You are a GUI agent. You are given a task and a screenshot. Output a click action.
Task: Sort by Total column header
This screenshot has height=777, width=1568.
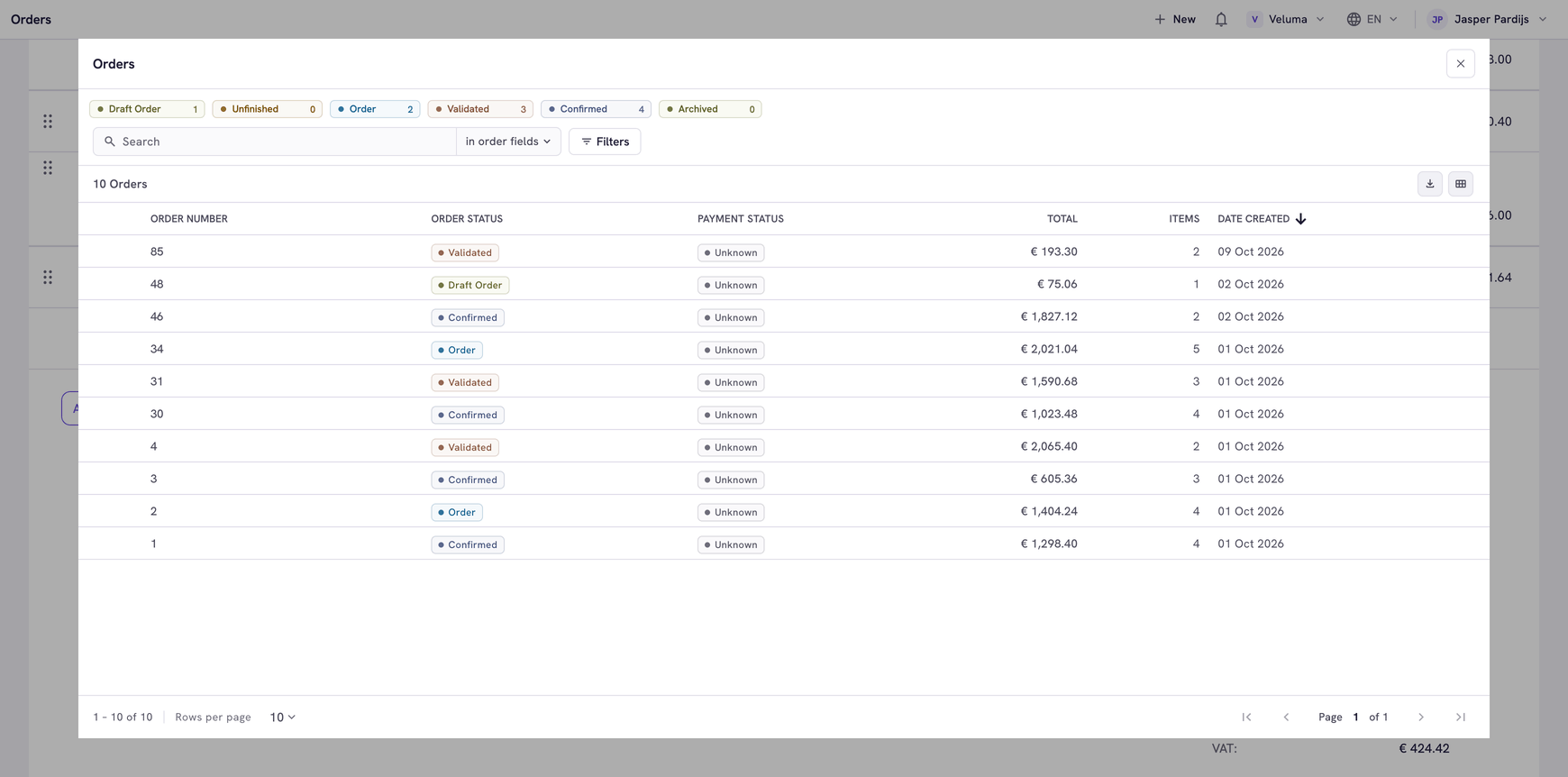click(1062, 219)
